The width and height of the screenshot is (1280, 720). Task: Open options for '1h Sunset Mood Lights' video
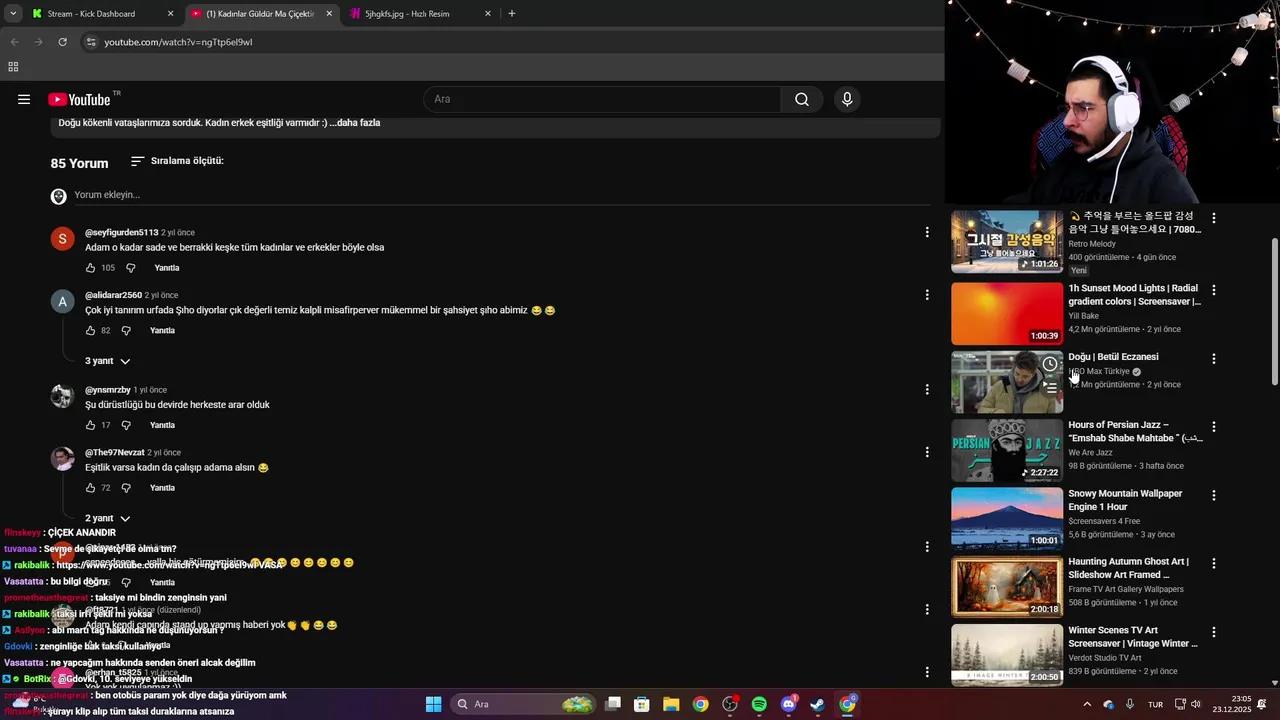pos(1214,290)
